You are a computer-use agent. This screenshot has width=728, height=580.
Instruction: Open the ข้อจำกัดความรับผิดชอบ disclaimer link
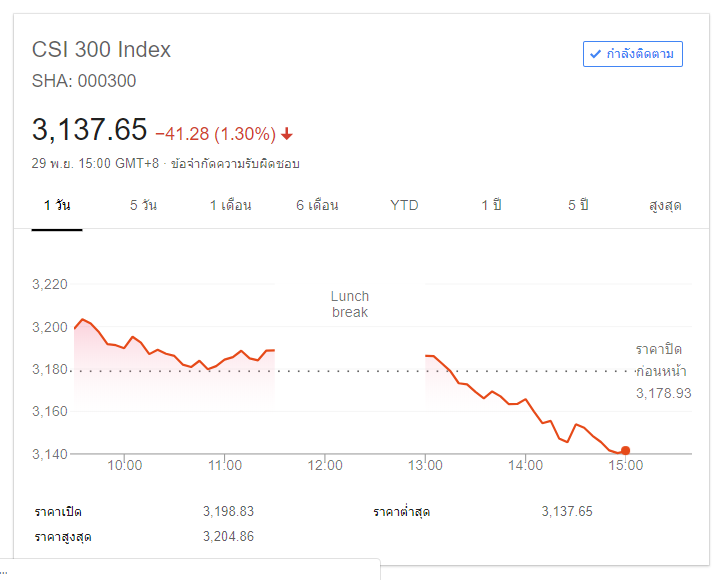(235, 163)
